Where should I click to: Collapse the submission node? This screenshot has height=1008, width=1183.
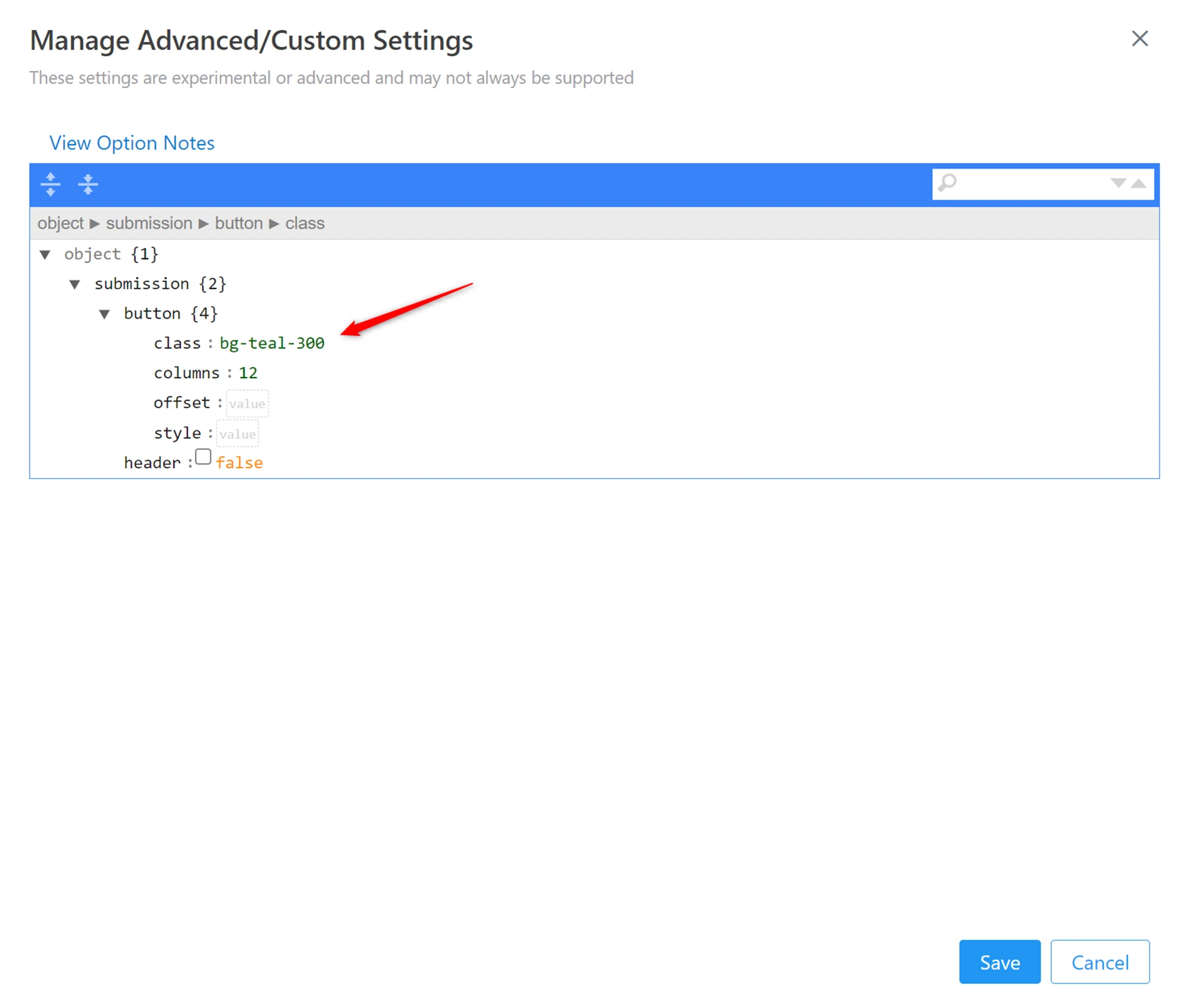point(75,284)
